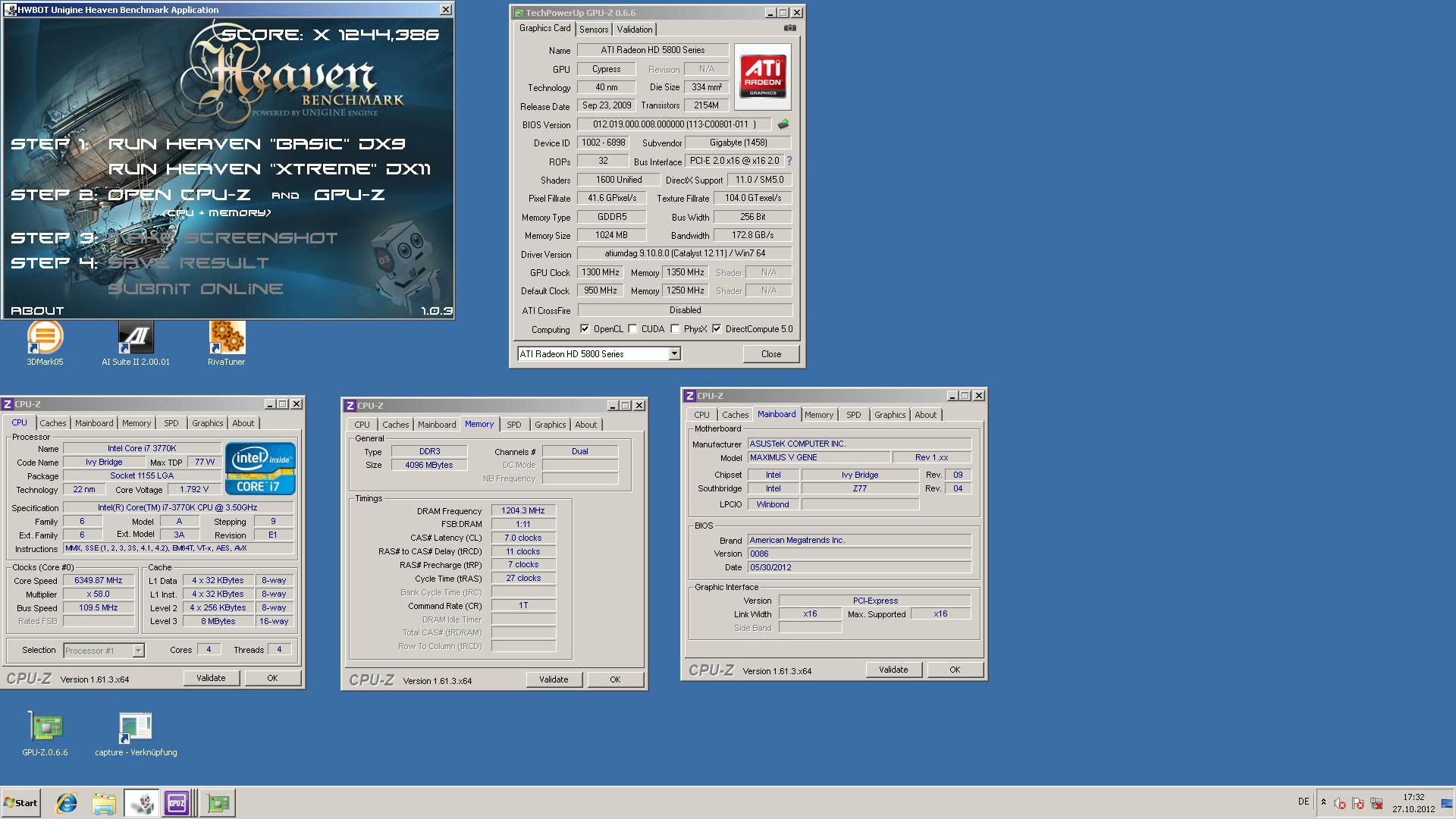The width and height of the screenshot is (1456, 819).
Task: Click Run Heaven "Xtreme" DX11
Action: 269,169
